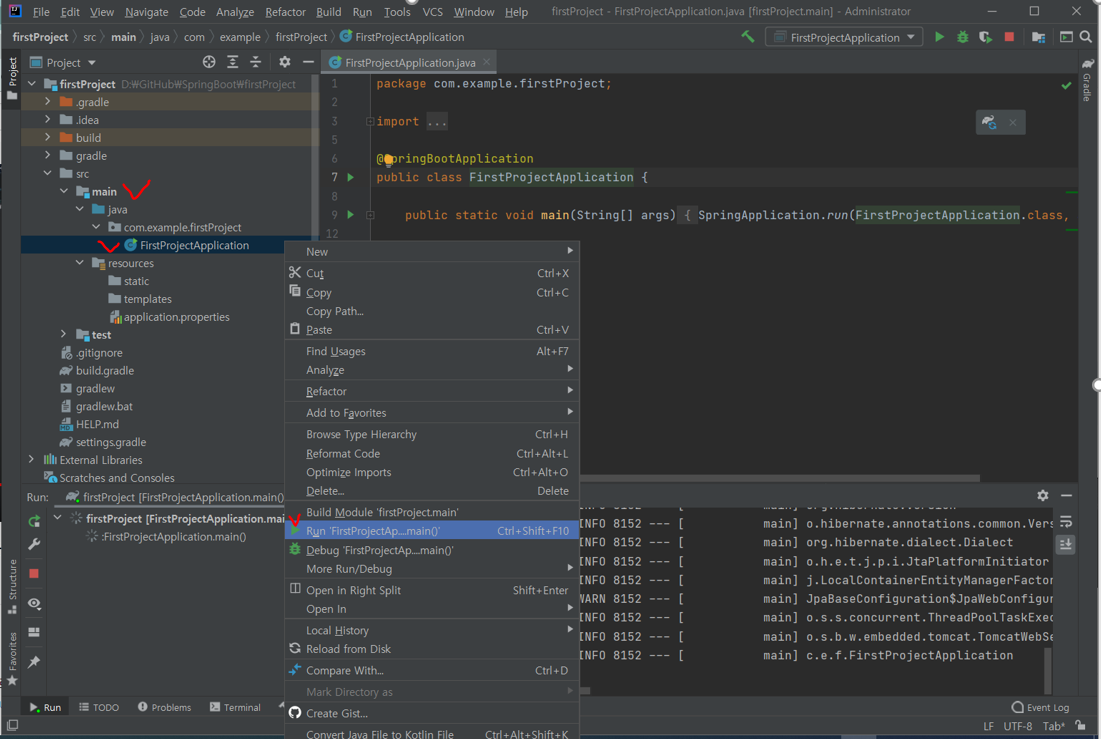Load Gradle changes floating icon in editor
Viewport: 1101px width, 739px height.
click(x=989, y=122)
